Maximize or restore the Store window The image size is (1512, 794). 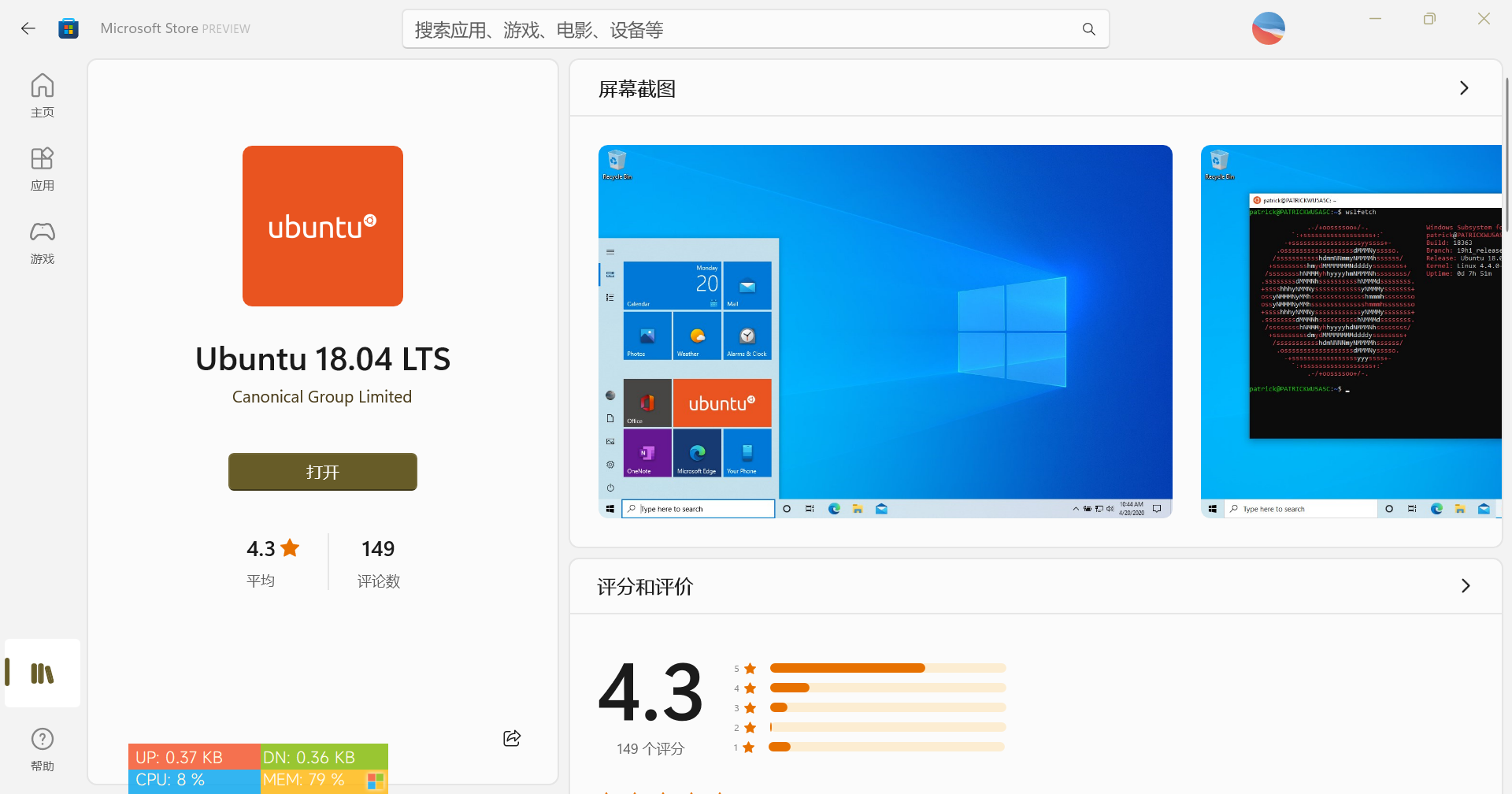[x=1429, y=18]
